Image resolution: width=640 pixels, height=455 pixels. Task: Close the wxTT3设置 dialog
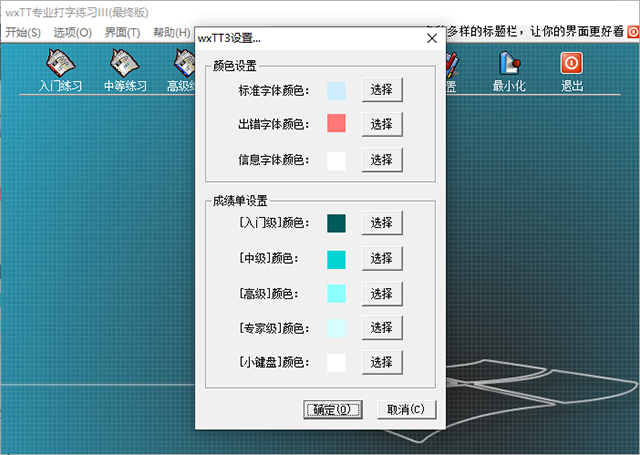(x=432, y=38)
